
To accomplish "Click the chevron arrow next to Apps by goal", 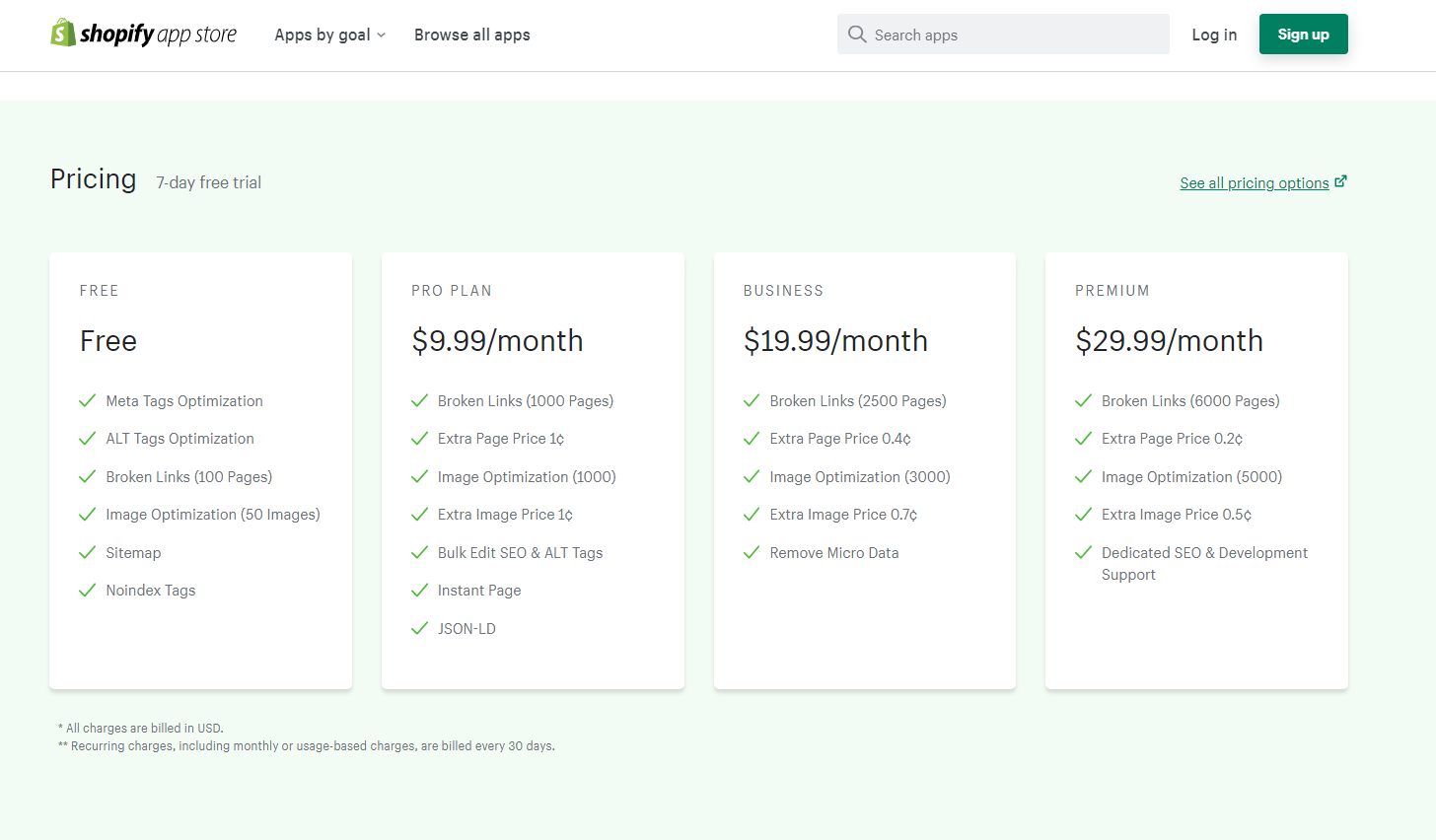I will click(382, 35).
